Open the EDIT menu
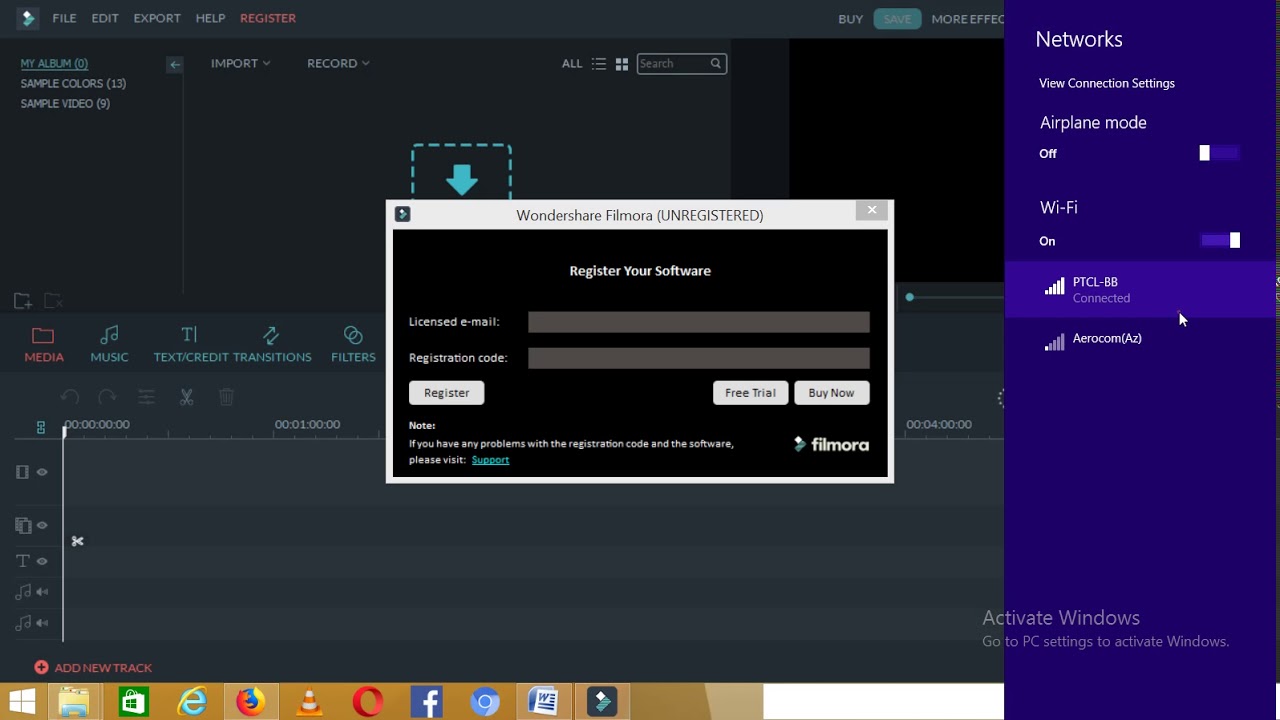 105,18
